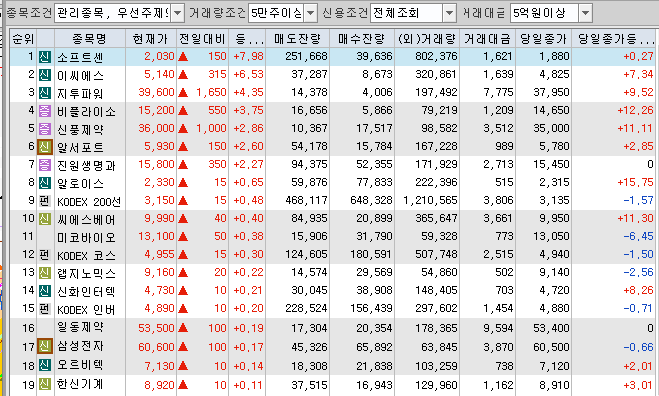
Task: Click the 신 icon beside 알서포트
Action: [x=45, y=147]
